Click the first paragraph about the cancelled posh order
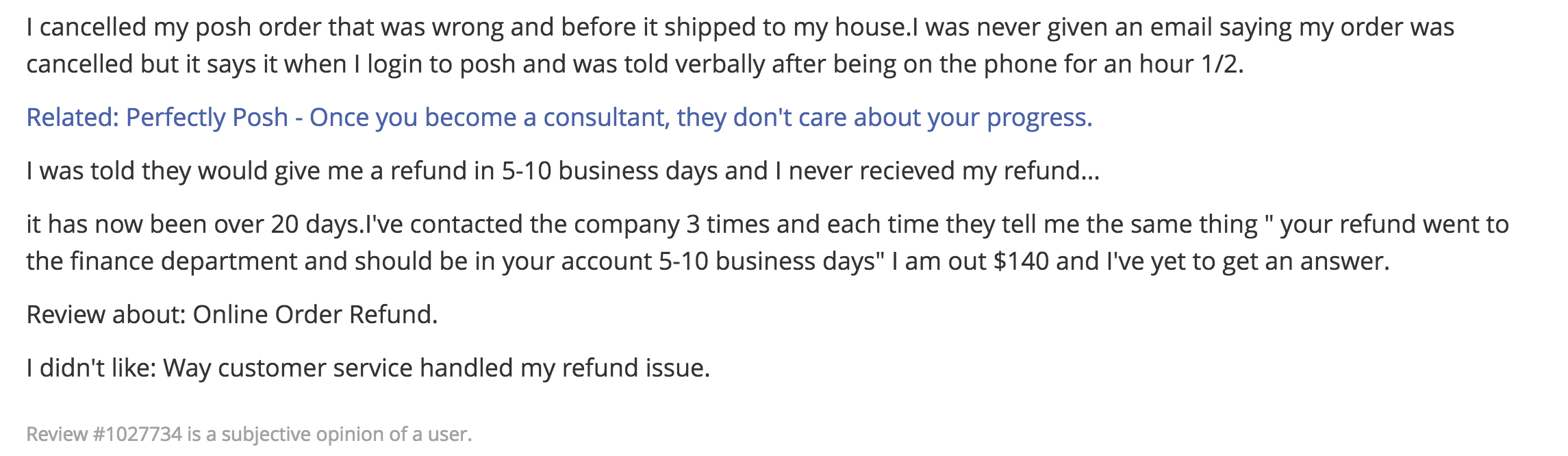1568x456 pixels. (740, 45)
